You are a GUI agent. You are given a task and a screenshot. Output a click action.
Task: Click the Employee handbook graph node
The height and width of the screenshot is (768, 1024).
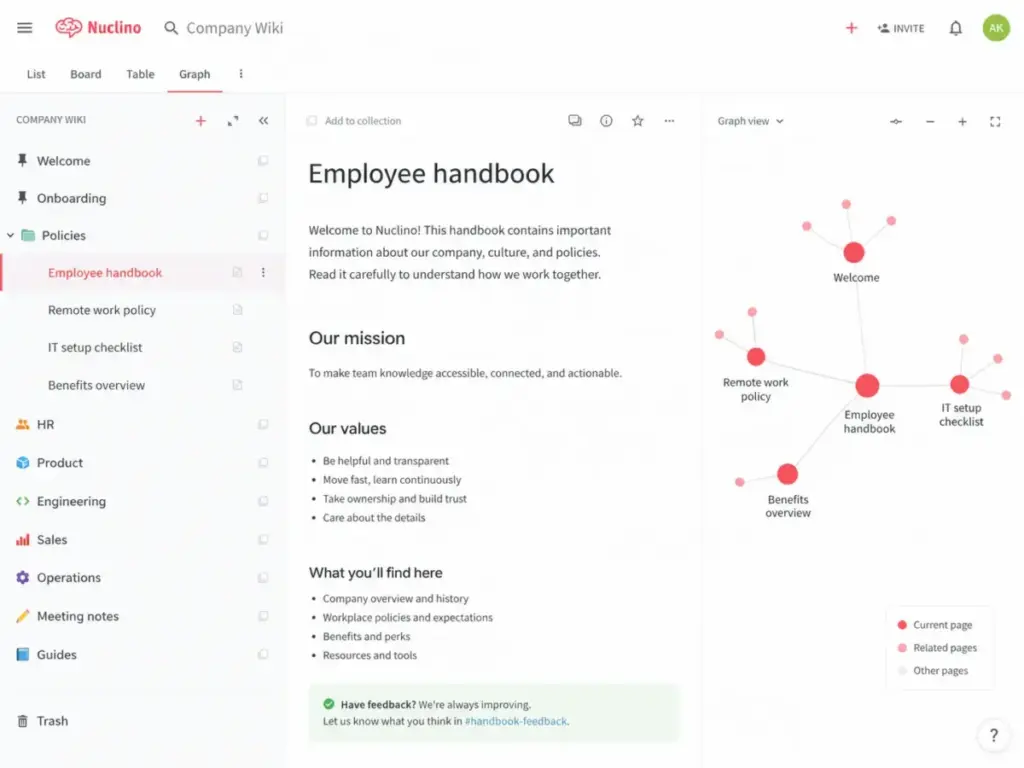tap(867, 385)
